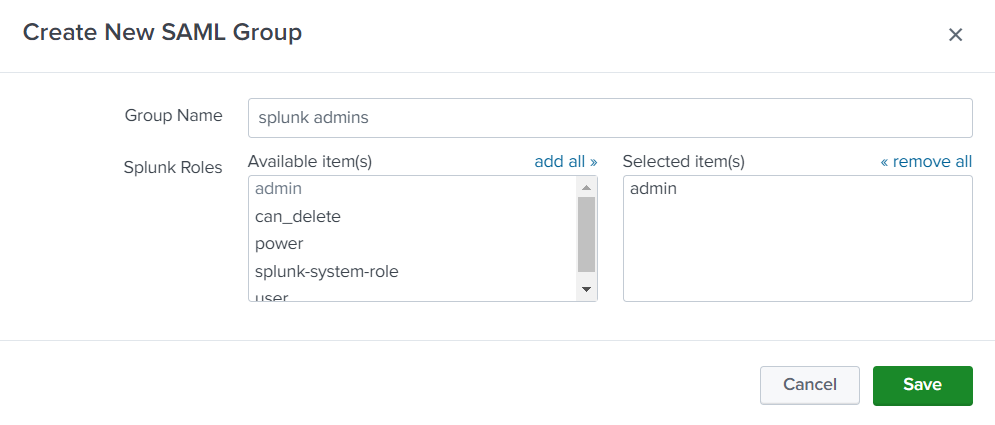Choose the power role in Available list
This screenshot has height=425, width=995.
279,243
